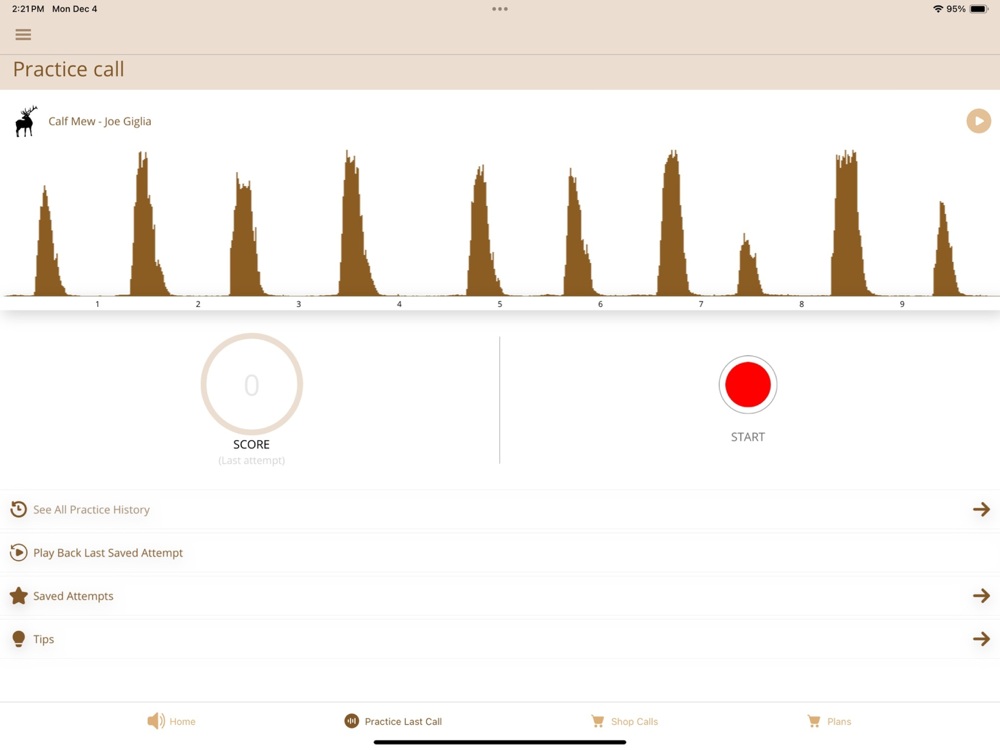Tap the Last attempt caption
Image resolution: width=1000 pixels, height=750 pixels.
coord(251,460)
